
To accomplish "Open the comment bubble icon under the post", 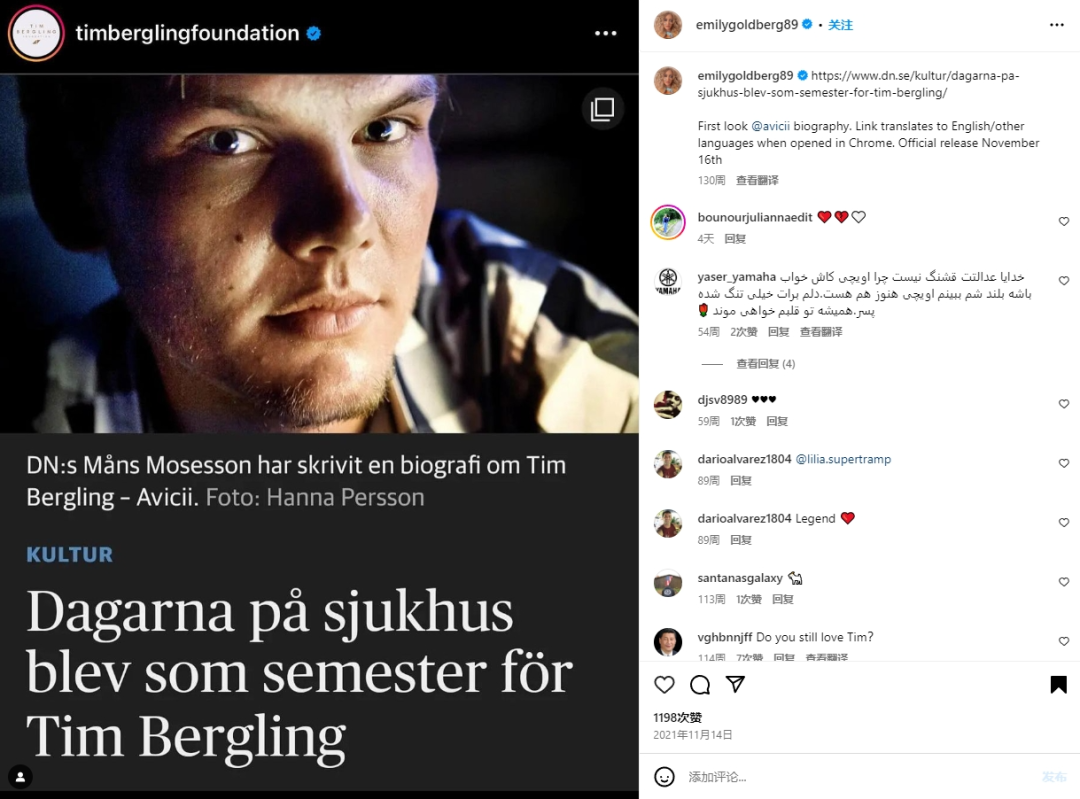I will 700,684.
